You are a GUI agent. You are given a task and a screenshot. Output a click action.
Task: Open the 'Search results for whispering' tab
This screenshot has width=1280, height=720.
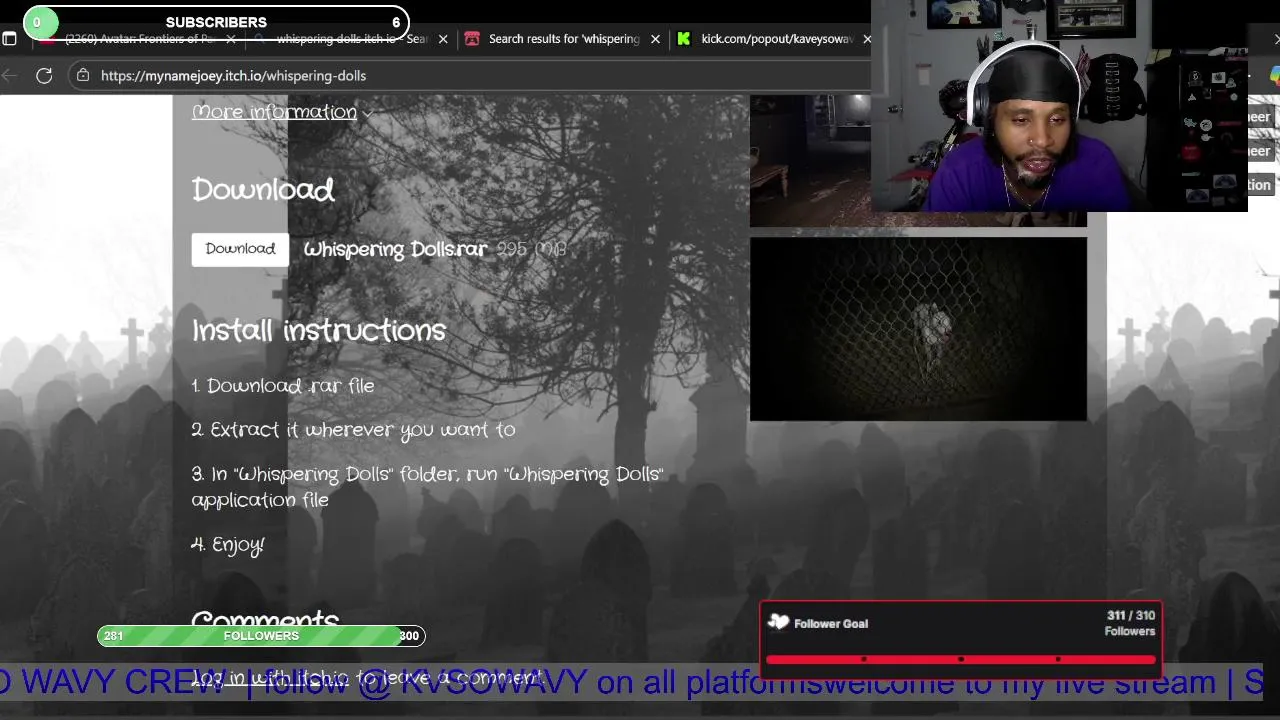pos(564,39)
